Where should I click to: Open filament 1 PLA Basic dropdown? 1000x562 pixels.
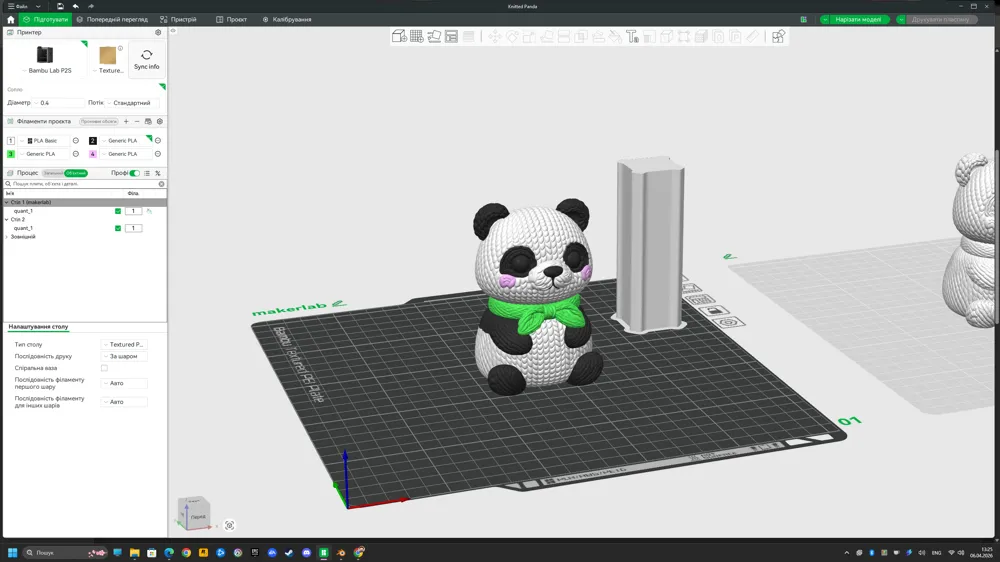44,140
